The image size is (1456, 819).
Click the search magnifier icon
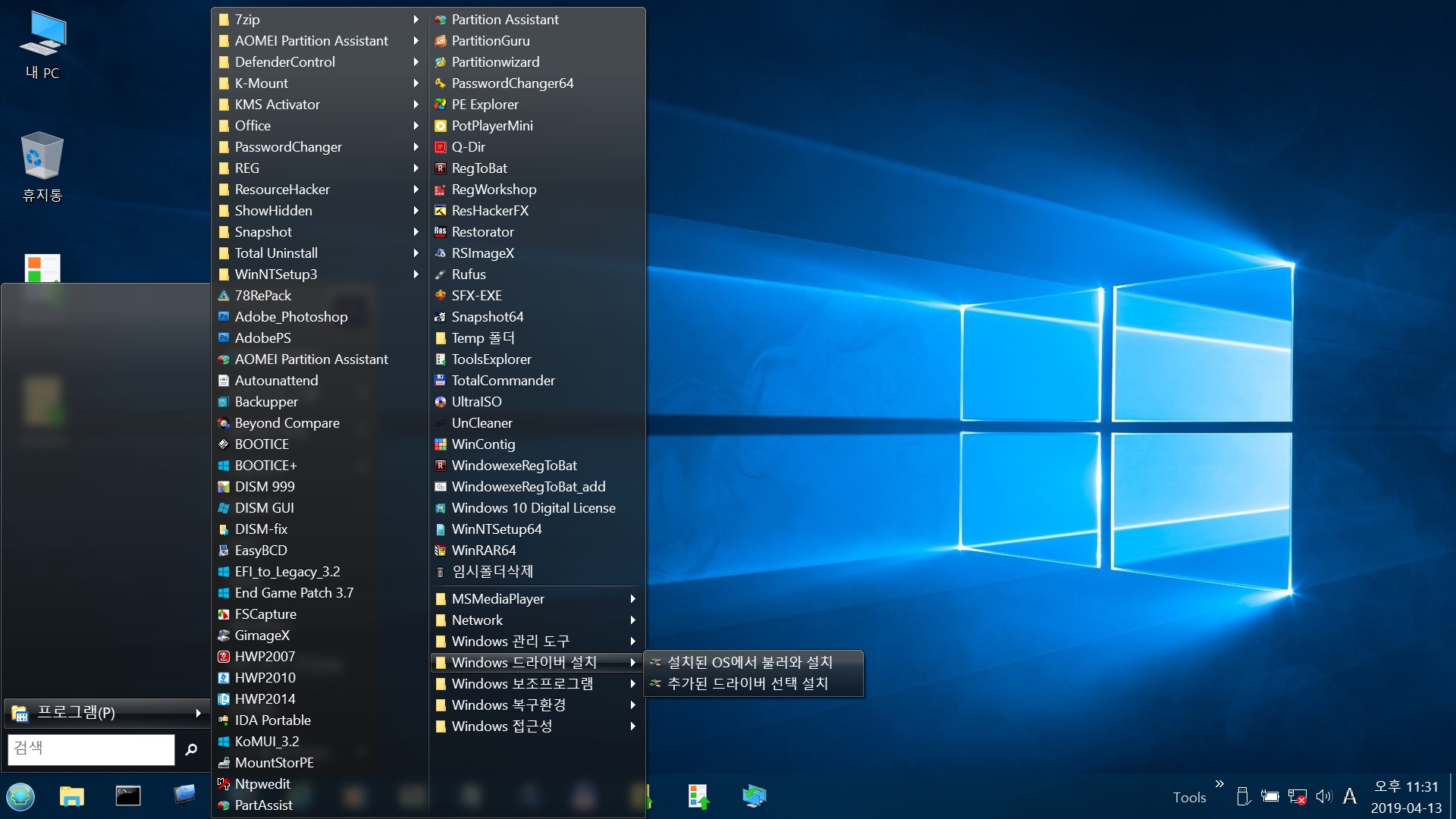click(191, 749)
